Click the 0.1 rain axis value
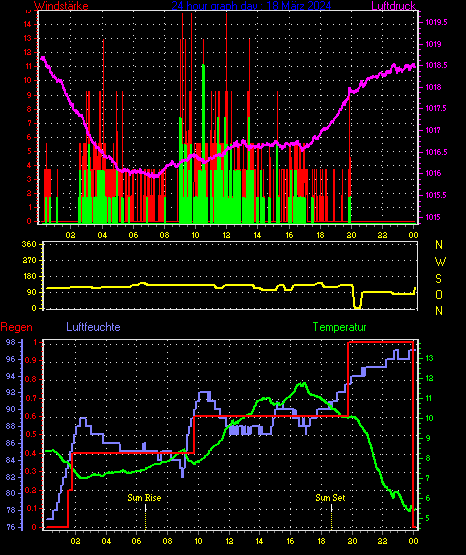 pyautogui.click(x=30, y=509)
